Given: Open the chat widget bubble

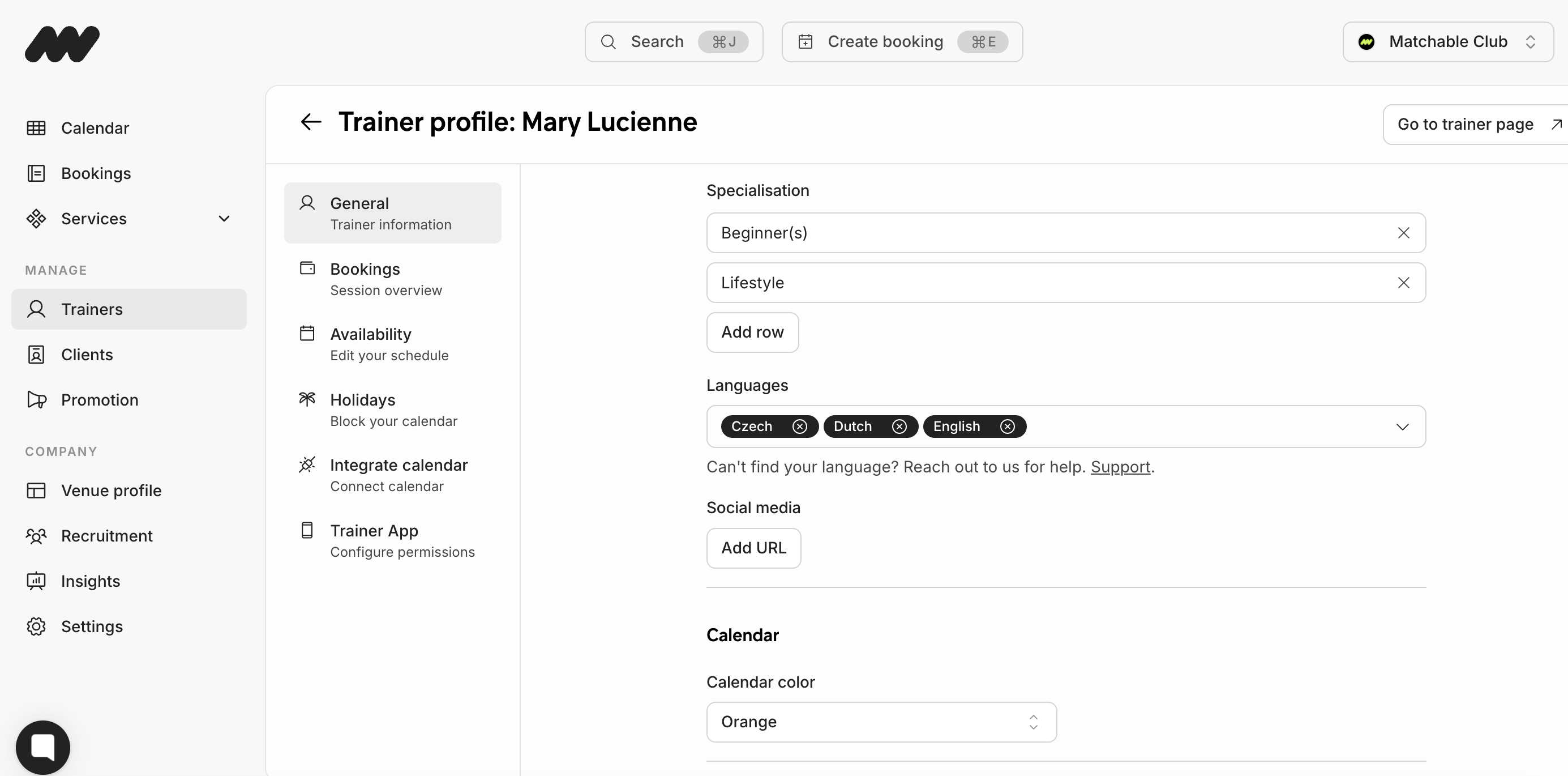Looking at the screenshot, I should (42, 747).
